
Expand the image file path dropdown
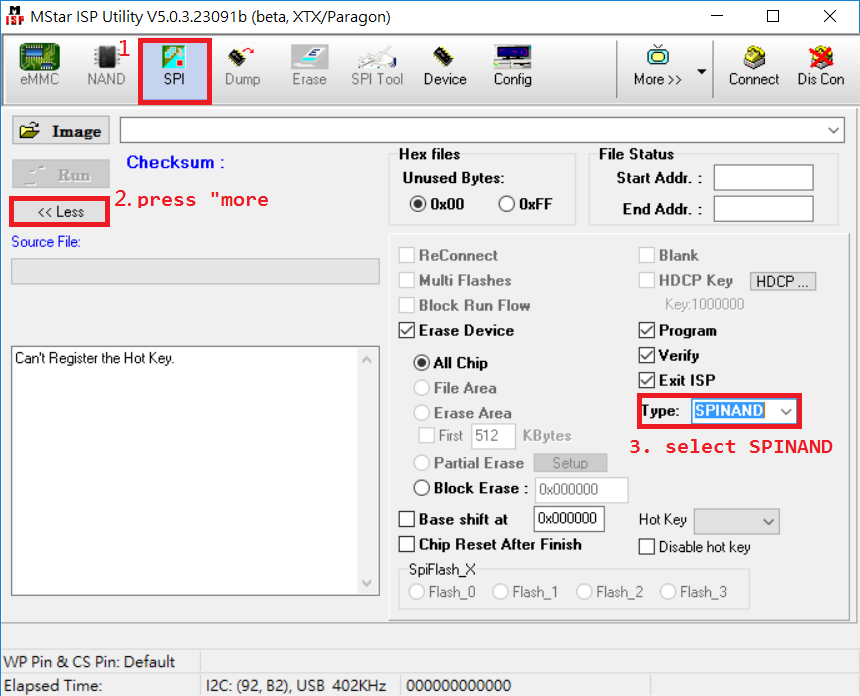[x=834, y=131]
